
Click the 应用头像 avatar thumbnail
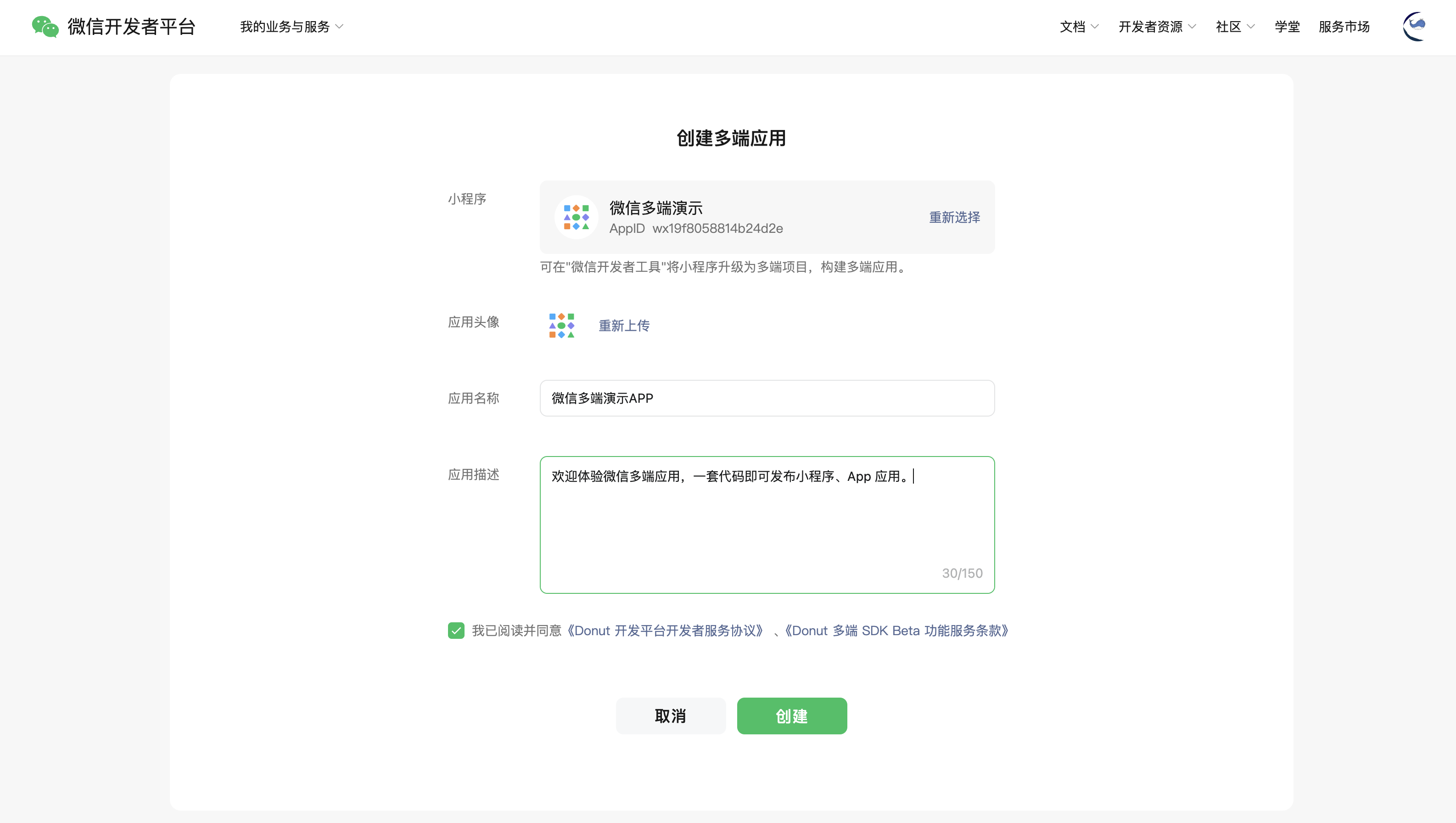(561, 325)
